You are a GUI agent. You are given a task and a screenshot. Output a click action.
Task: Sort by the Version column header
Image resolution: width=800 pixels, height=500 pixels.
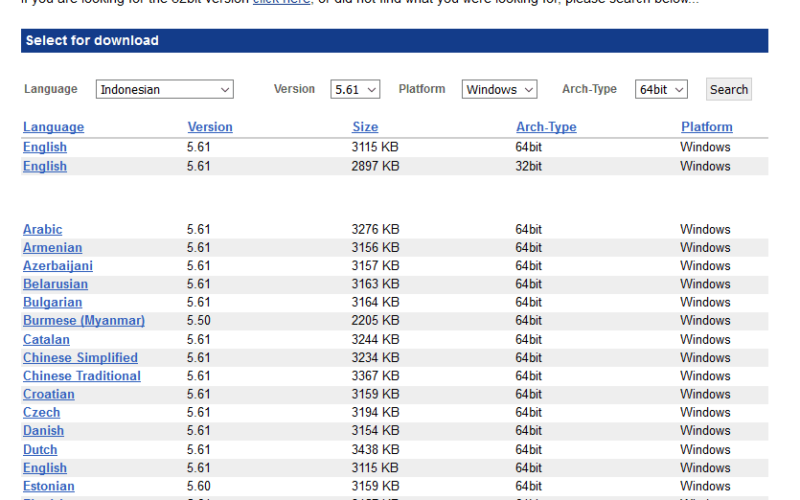pos(210,127)
